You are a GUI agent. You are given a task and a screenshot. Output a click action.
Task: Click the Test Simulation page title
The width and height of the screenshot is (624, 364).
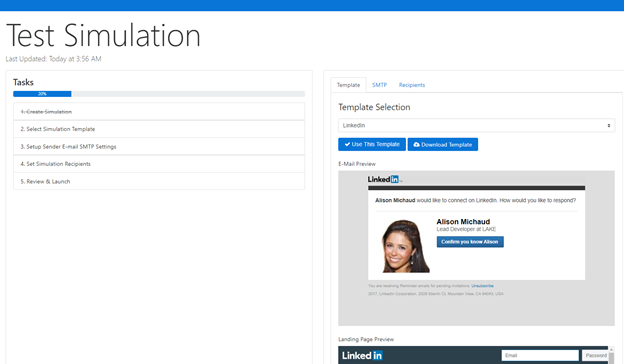(103, 35)
